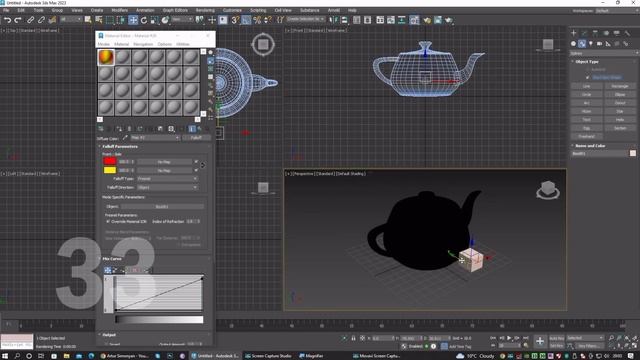Viewport: 640px width, 360px height.
Task: Open the Falloff Type dropdown
Action: click(167, 179)
